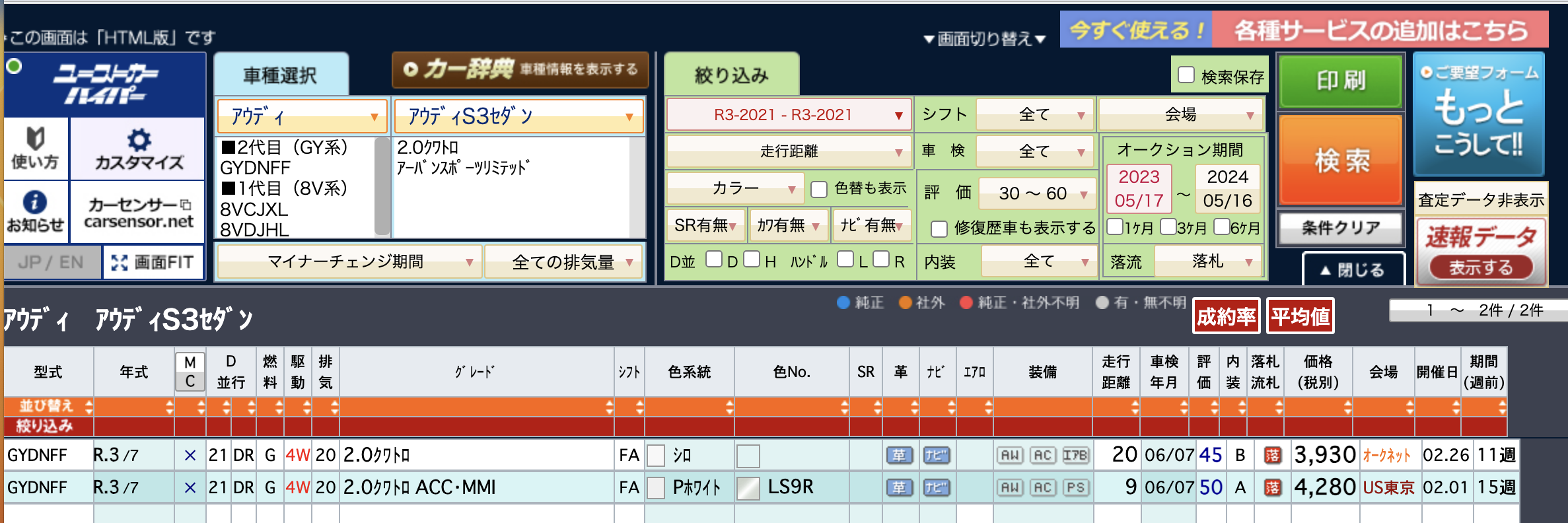Select ■2代目（GY系） list entry
The height and width of the screenshot is (523, 1568).
[x=284, y=147]
